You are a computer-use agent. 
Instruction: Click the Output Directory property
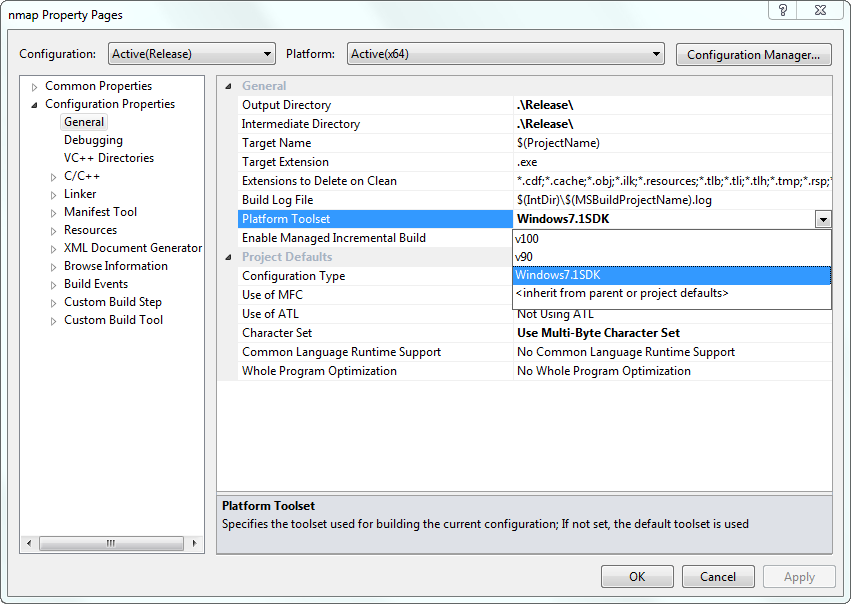pos(375,105)
